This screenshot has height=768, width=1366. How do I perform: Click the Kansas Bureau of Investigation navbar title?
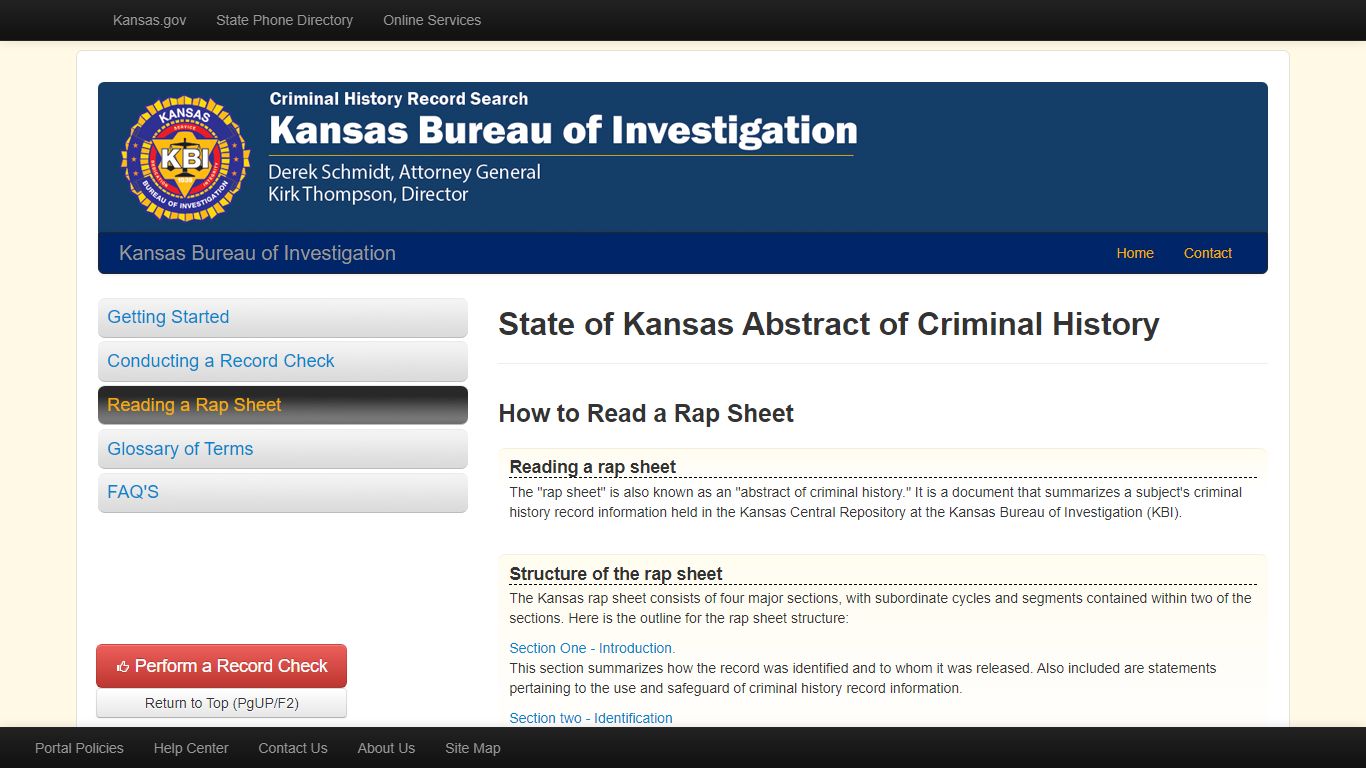[257, 253]
